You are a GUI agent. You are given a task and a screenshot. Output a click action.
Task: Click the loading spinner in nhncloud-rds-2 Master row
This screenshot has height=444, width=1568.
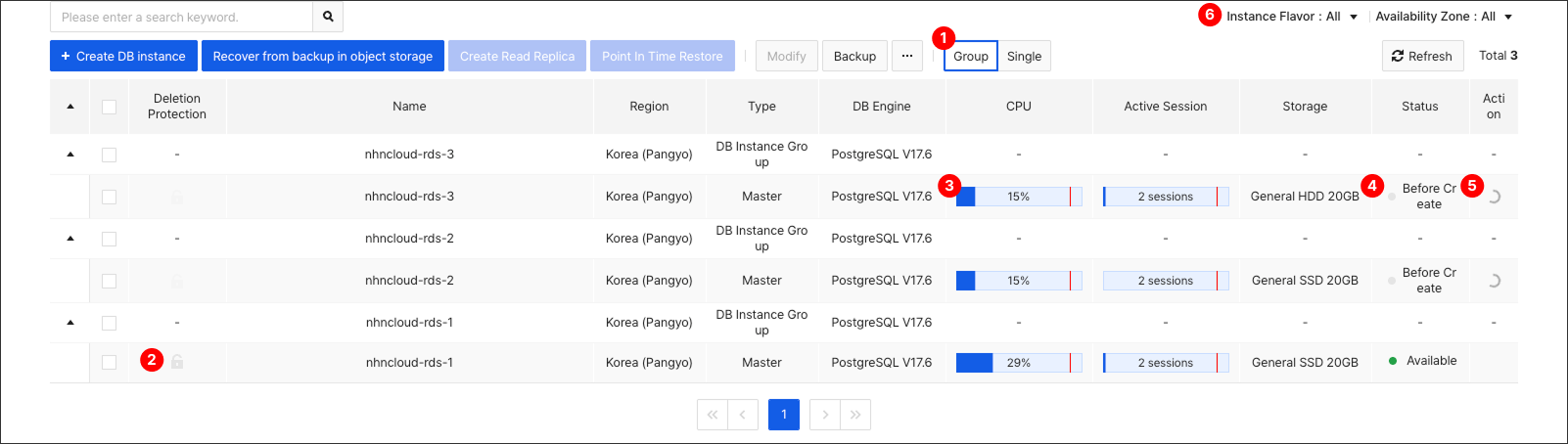click(x=1494, y=281)
